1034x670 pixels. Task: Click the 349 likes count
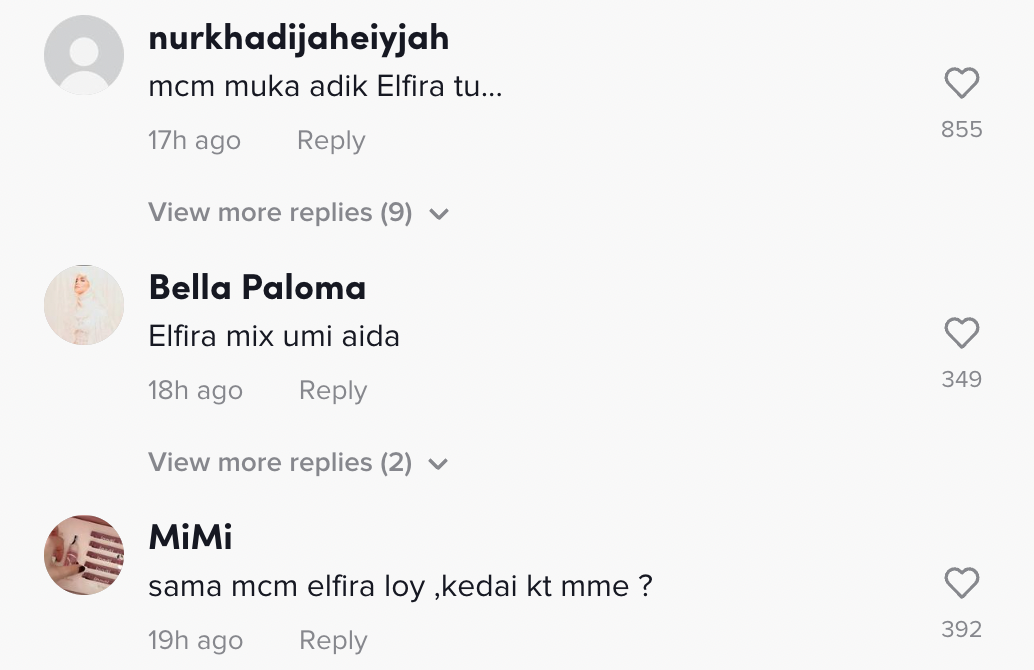[x=961, y=380]
